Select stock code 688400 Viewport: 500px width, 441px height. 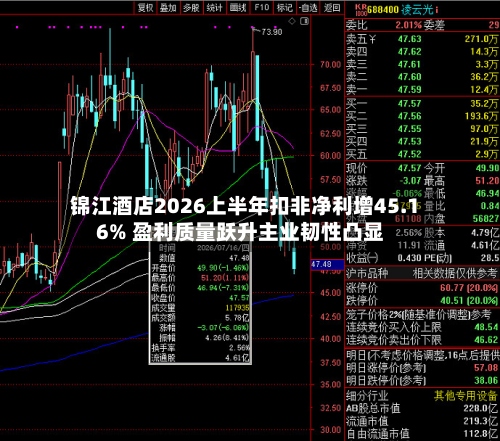[x=383, y=10]
